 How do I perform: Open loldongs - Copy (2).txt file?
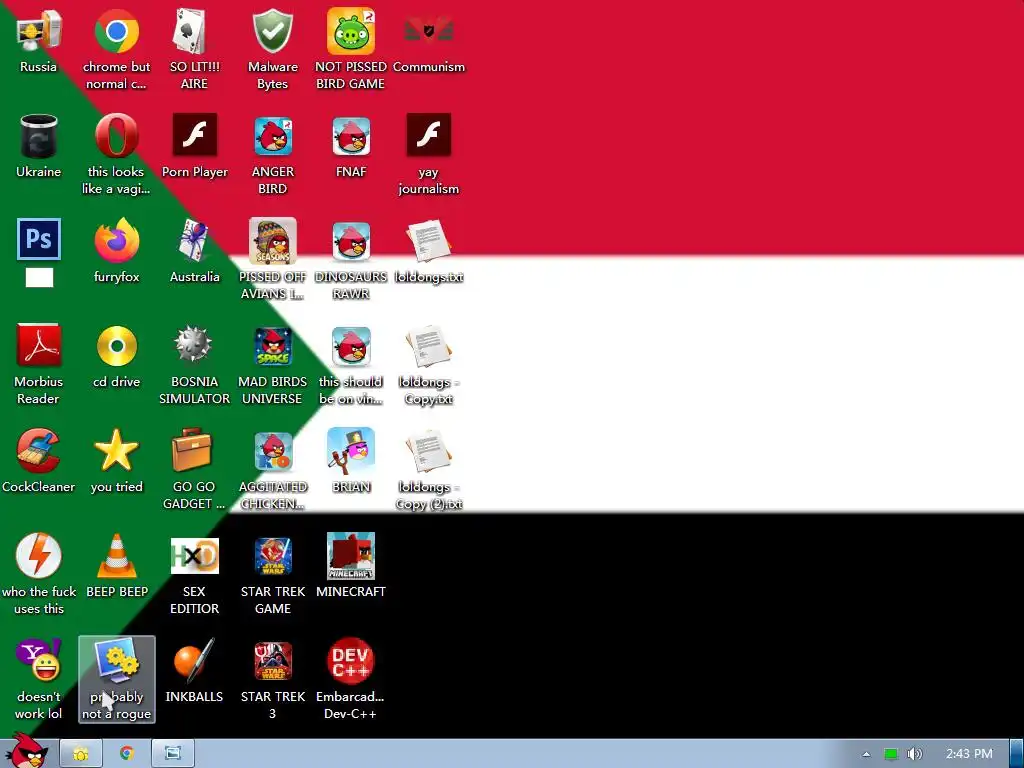428,451
